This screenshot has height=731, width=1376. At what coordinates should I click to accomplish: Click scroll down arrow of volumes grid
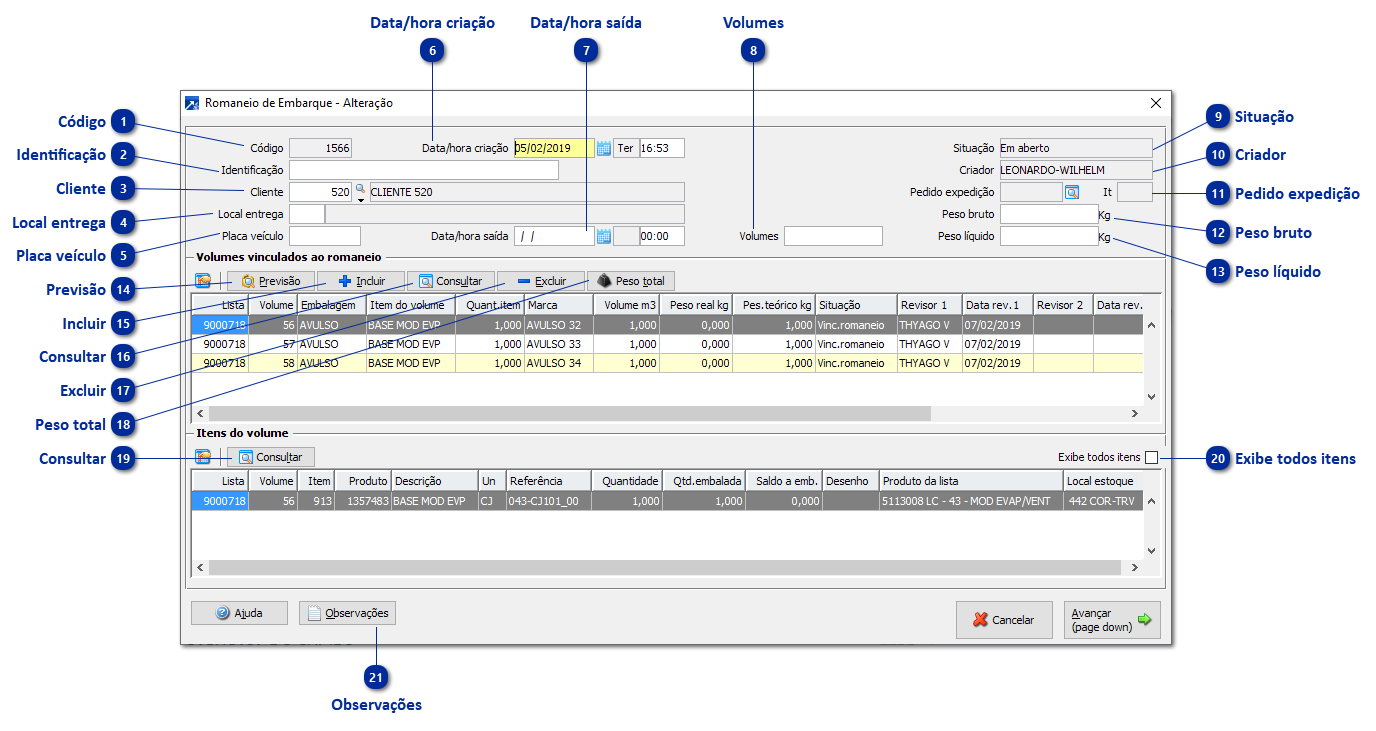(1151, 396)
